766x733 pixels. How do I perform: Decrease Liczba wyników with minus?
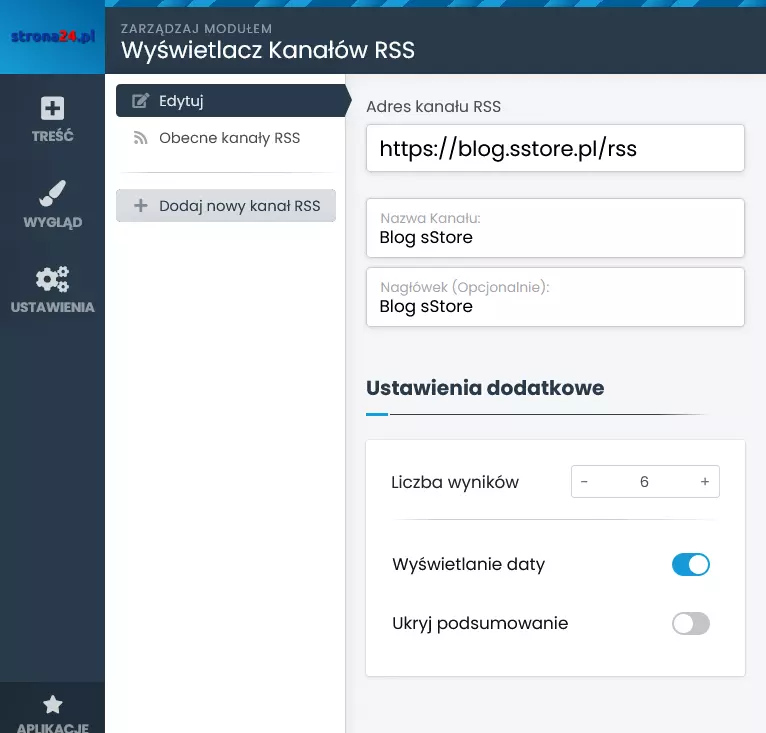tap(584, 482)
